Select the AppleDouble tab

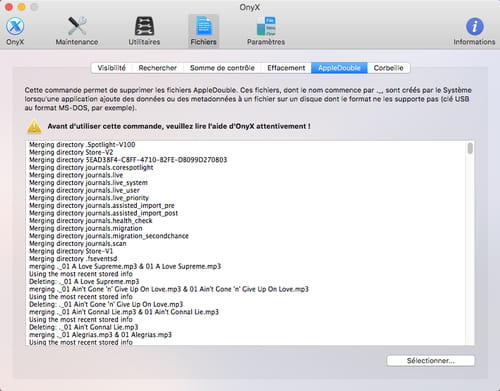339,68
